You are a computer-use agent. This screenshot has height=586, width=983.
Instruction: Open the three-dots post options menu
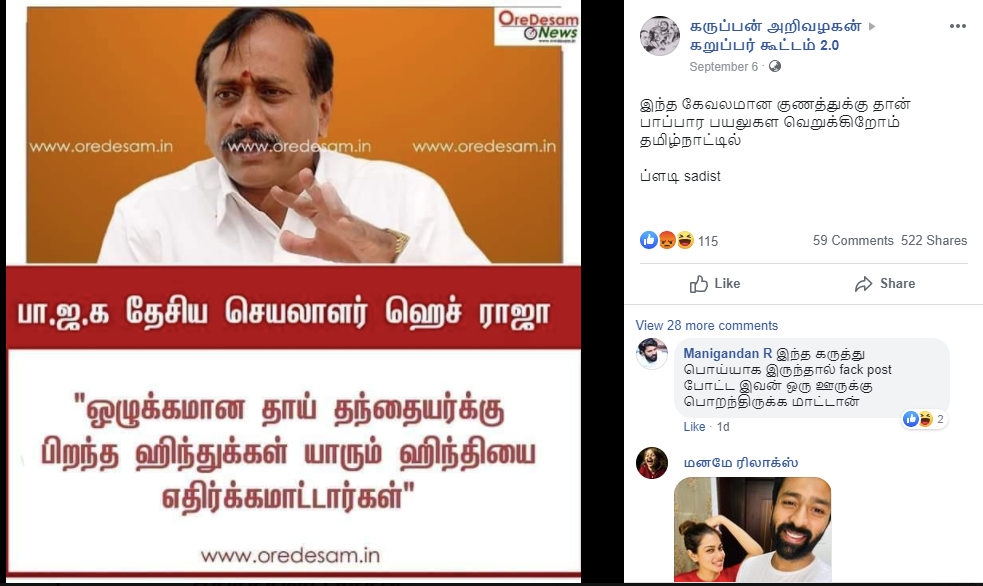pos(957,26)
